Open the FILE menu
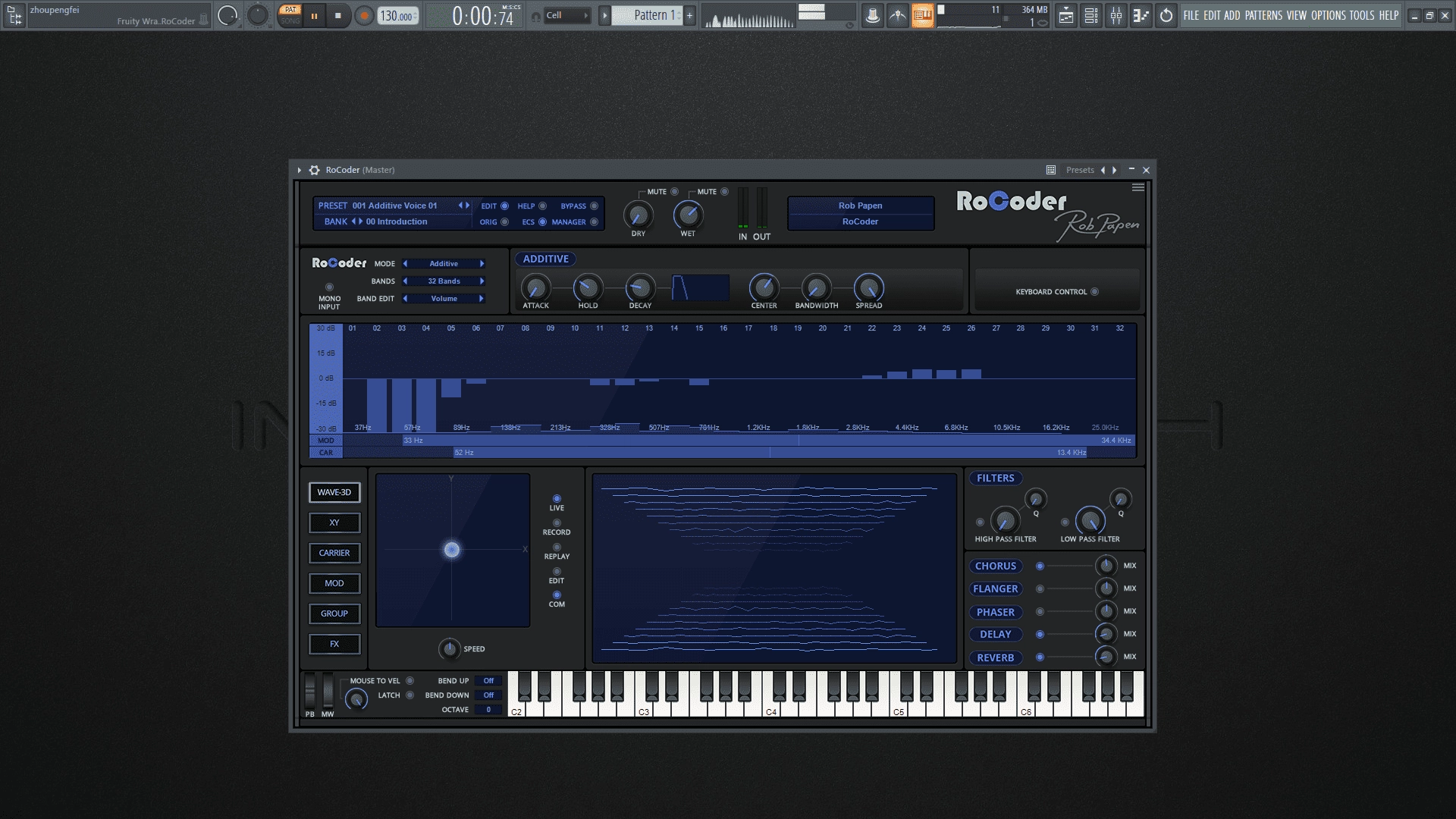Viewport: 1456px width, 819px height. pyautogui.click(x=1191, y=15)
